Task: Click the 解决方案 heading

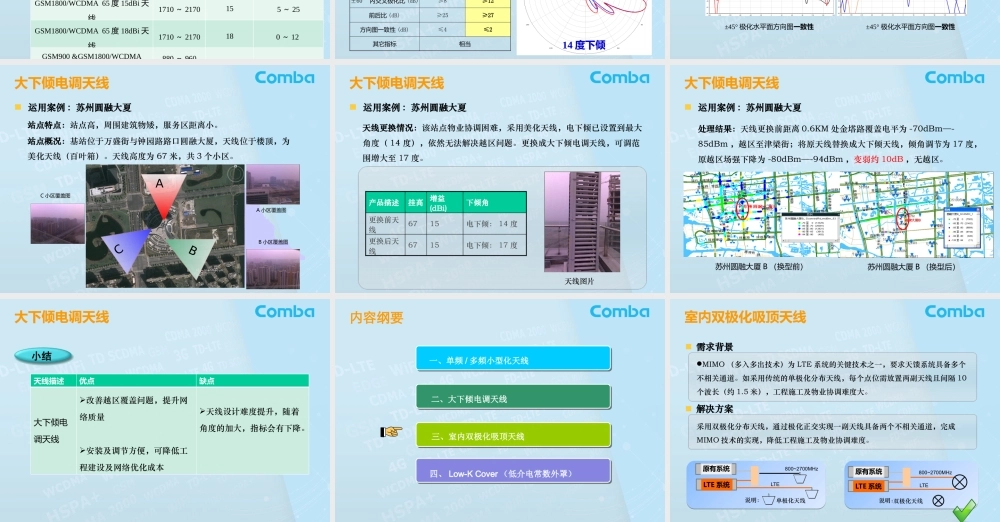Action: [x=714, y=408]
